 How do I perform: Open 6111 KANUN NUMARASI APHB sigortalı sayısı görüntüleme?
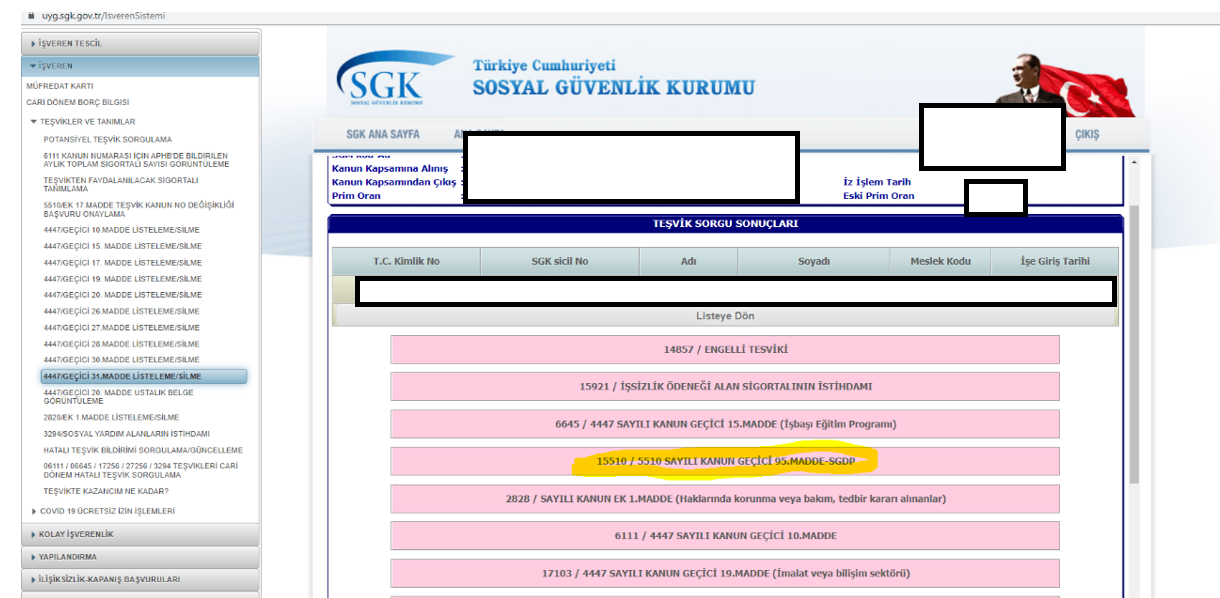136,160
